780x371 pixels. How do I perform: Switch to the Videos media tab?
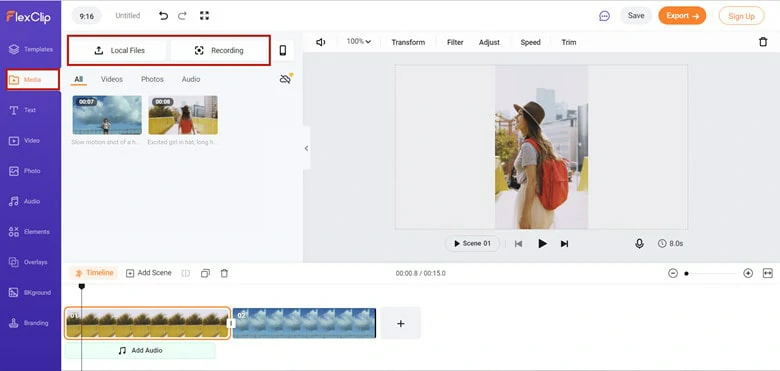pyautogui.click(x=112, y=80)
